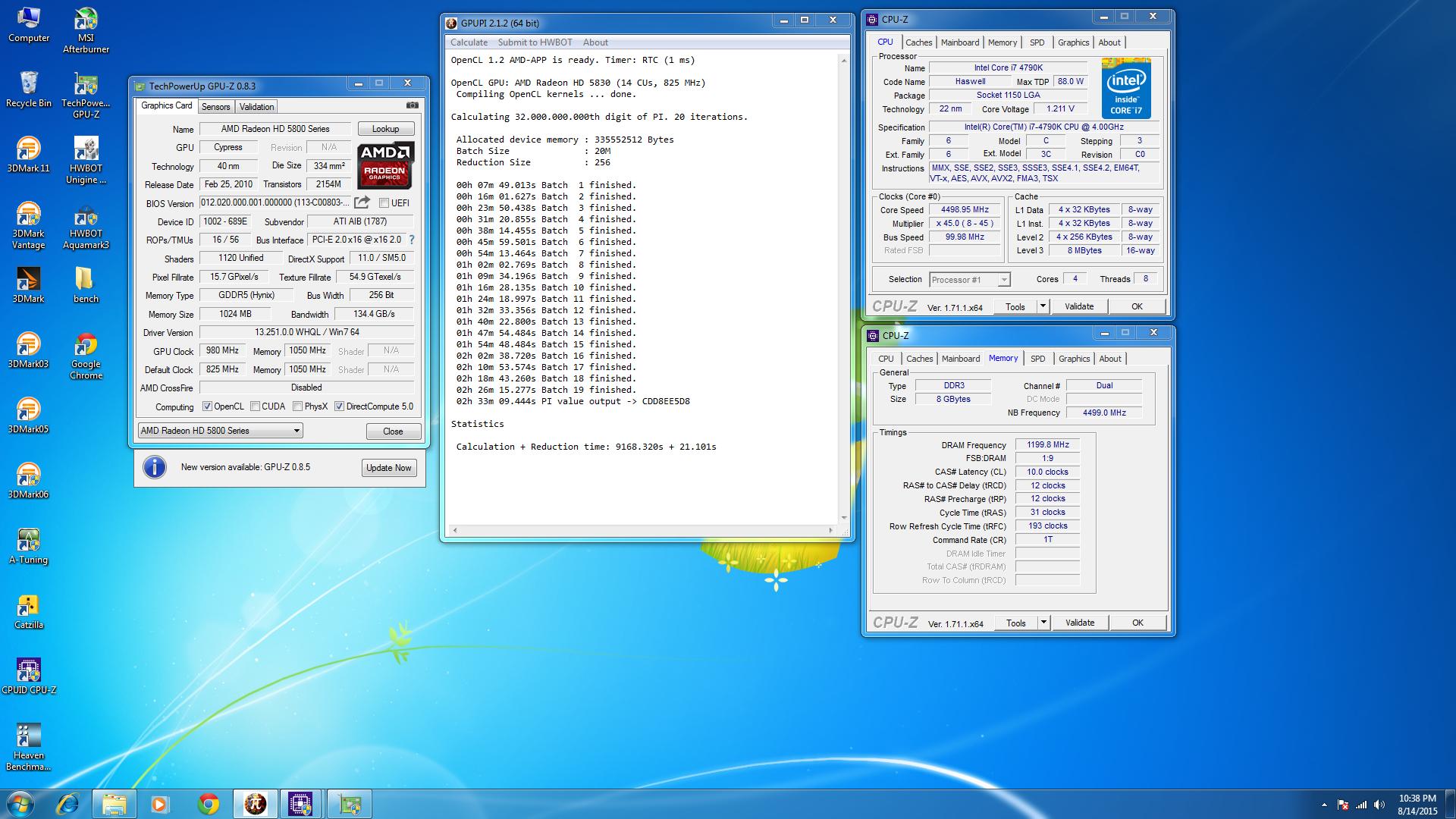Screen dimensions: 1456x819
Task: Toggle the OpenCL checkbox in GPU-Z
Action: (207, 406)
